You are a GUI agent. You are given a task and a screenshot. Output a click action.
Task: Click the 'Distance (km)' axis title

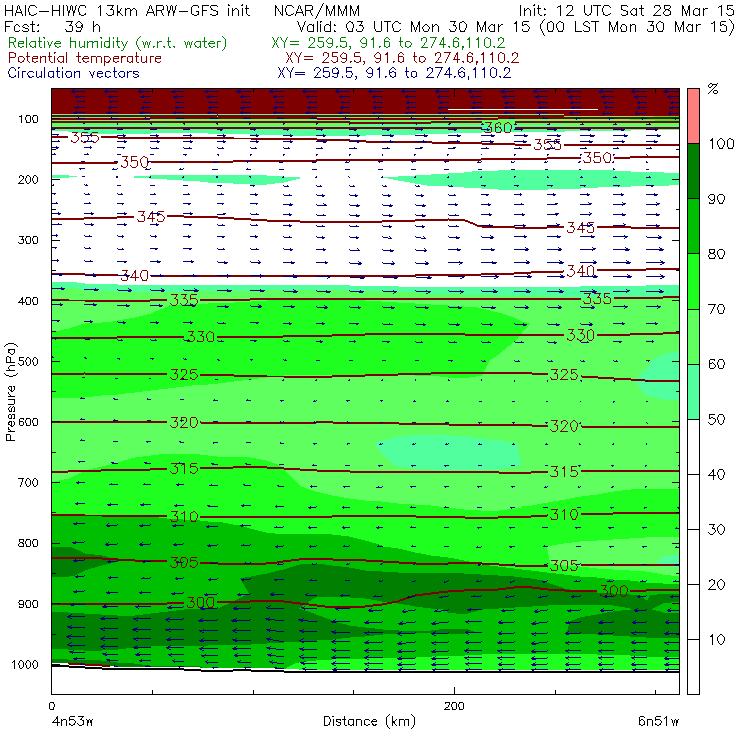(369, 721)
